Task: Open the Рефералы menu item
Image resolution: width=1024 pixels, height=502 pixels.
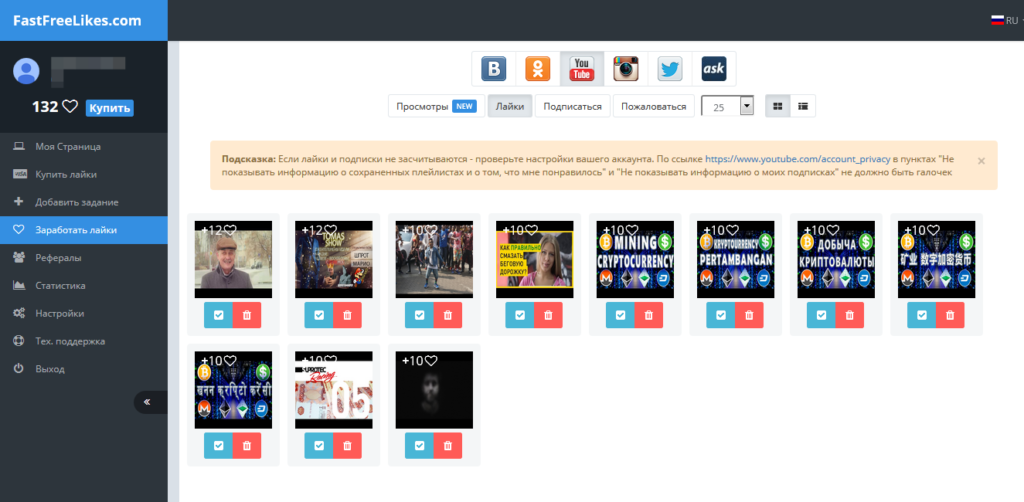Action: [58, 258]
